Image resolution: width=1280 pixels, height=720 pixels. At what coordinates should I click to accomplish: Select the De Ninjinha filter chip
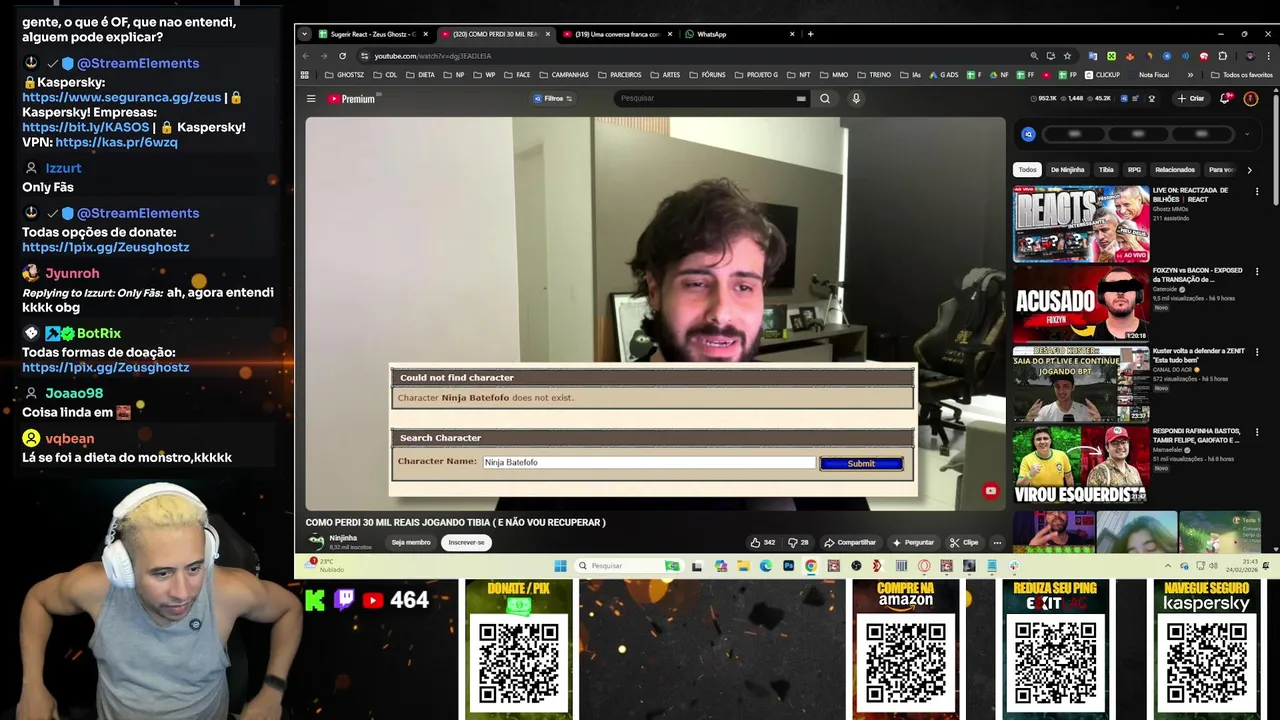1067,170
